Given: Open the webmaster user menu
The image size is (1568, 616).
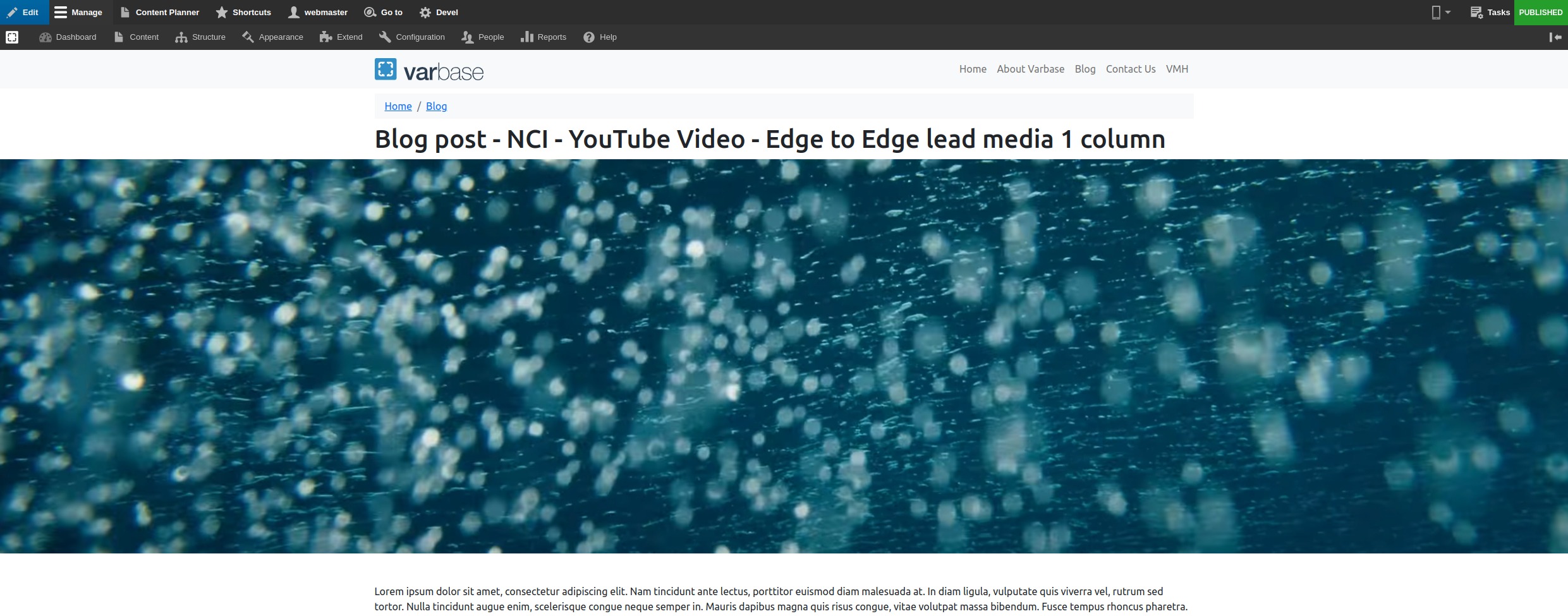Looking at the screenshot, I should pos(318,12).
